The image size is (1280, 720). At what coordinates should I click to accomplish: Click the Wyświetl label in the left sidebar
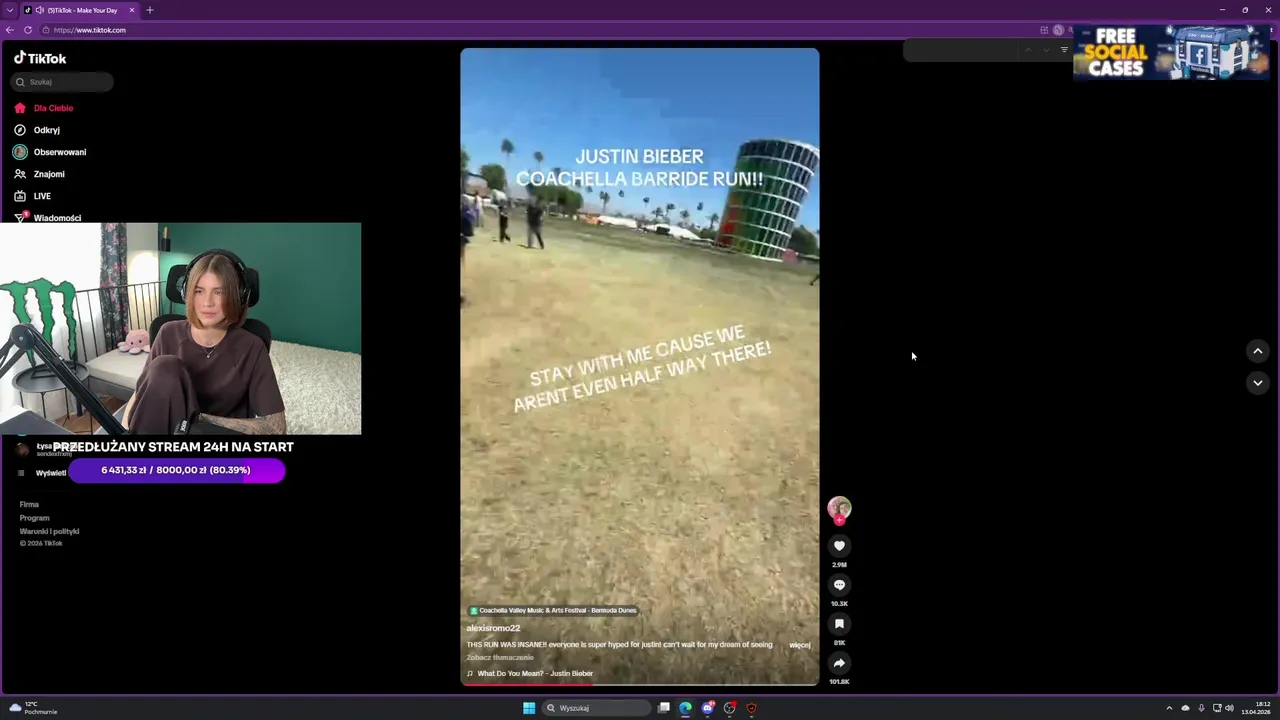[x=50, y=473]
